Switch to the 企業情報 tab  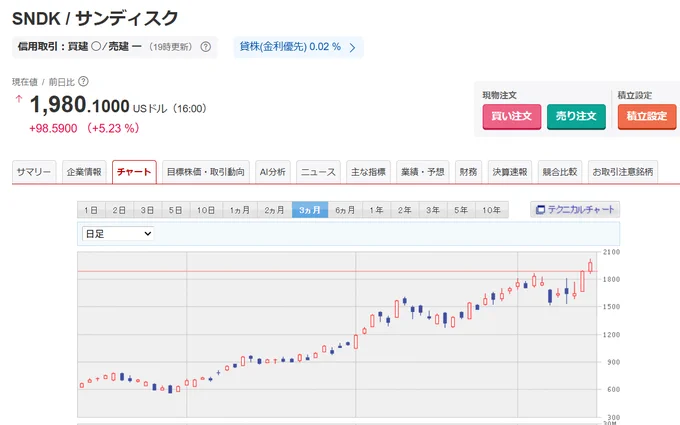click(84, 172)
